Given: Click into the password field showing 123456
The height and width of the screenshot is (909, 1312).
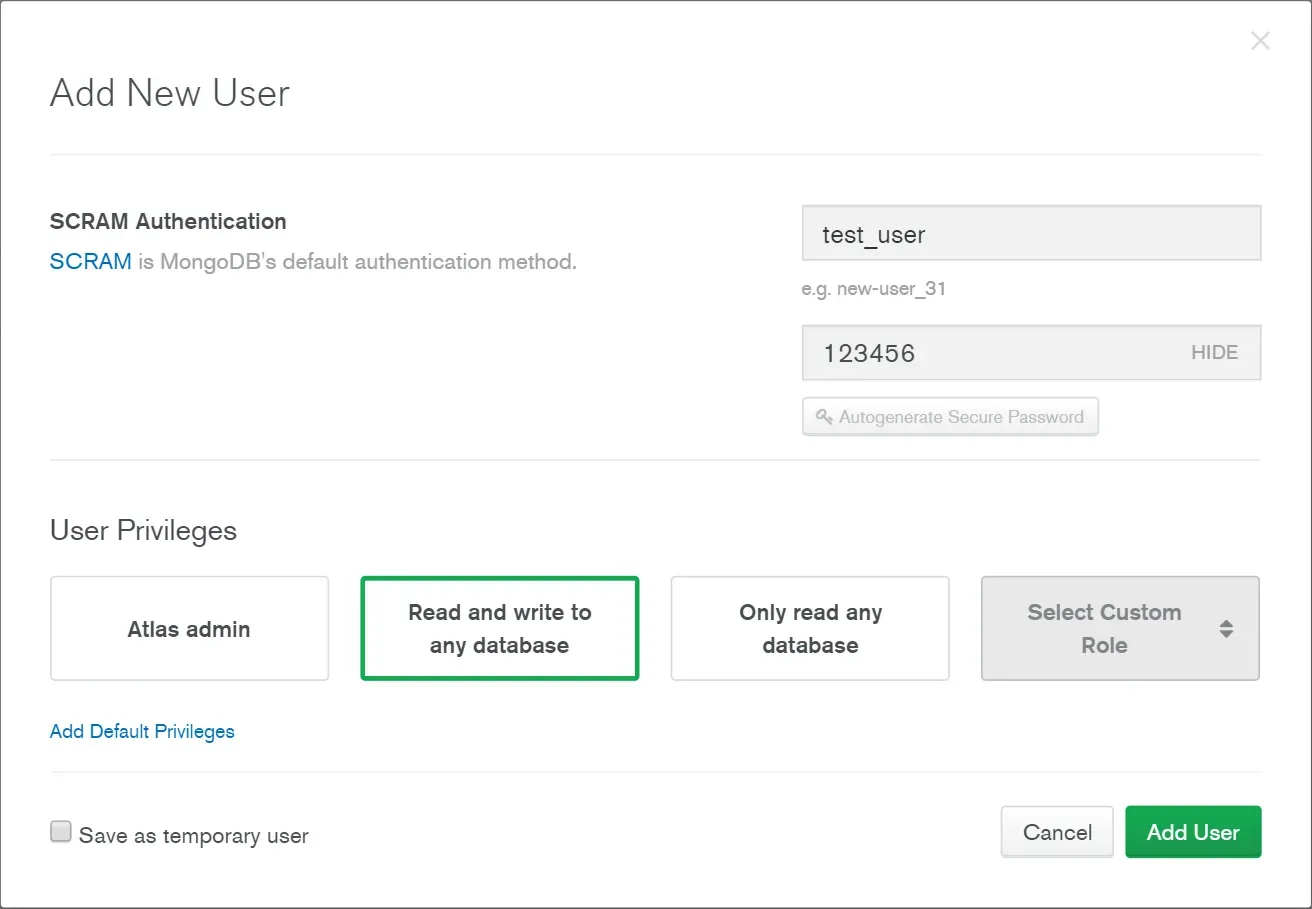Looking at the screenshot, I should [x=990, y=353].
